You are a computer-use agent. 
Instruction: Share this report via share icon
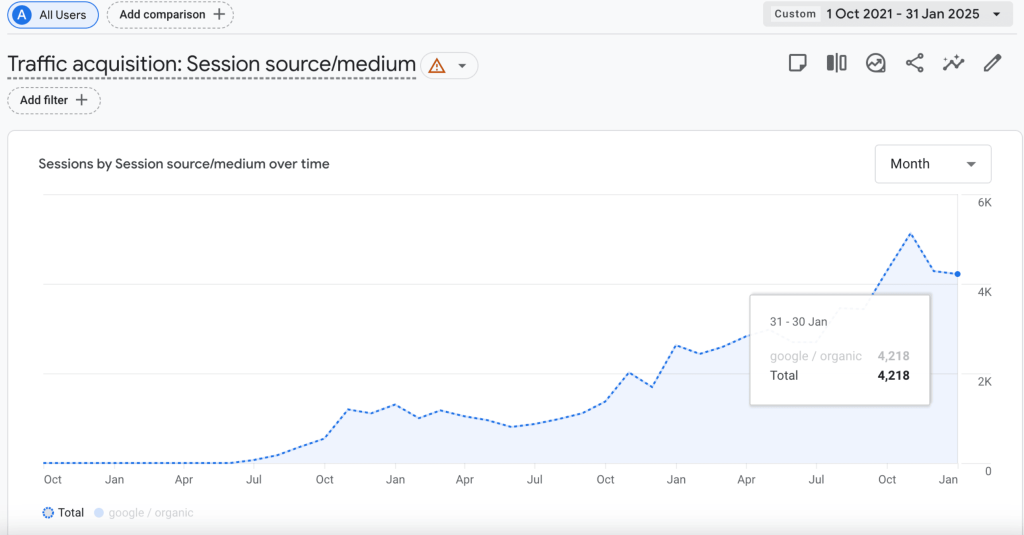coord(914,63)
